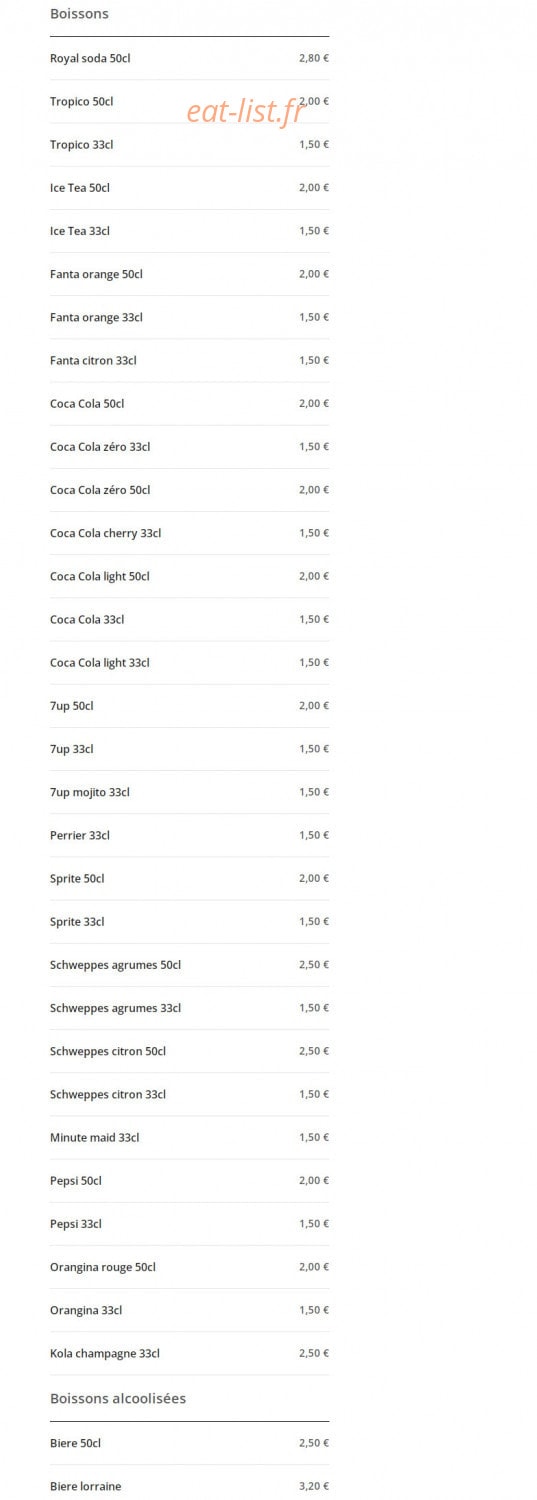Click the Boissons section heading
This screenshot has height=1500, width=537.
click(x=79, y=14)
